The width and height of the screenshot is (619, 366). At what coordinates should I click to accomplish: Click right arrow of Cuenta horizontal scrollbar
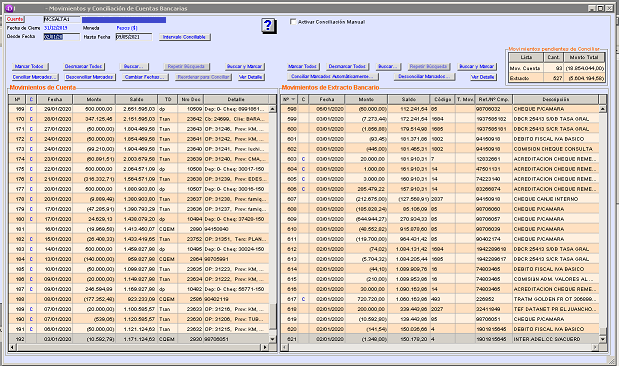[265, 347]
